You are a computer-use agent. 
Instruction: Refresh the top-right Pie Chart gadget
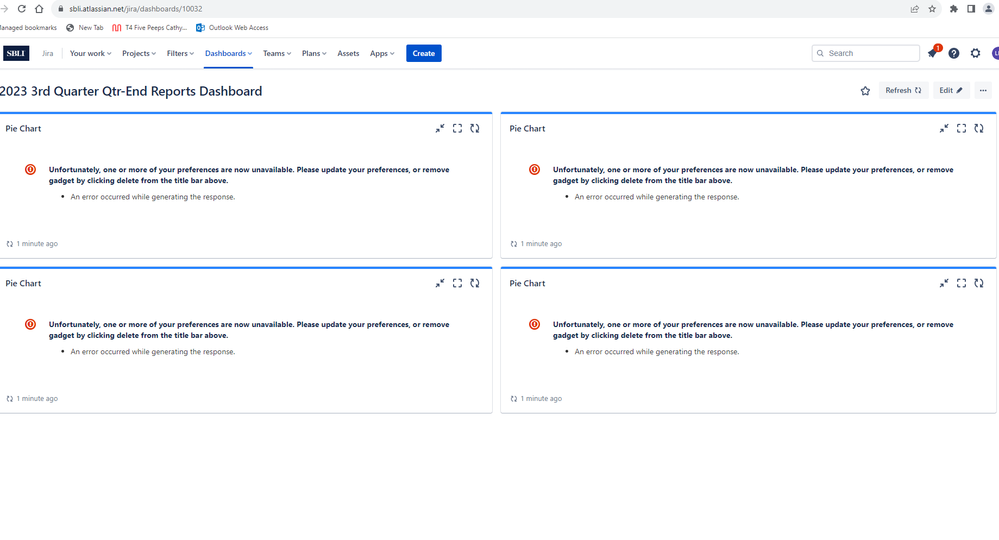click(x=979, y=129)
